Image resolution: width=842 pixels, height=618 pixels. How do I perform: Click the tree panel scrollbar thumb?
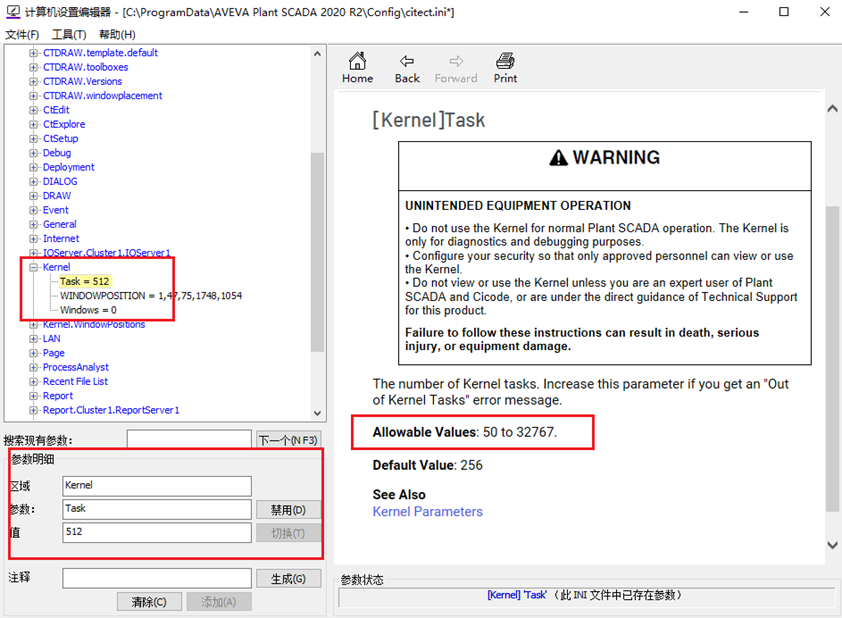pyautogui.click(x=317, y=252)
